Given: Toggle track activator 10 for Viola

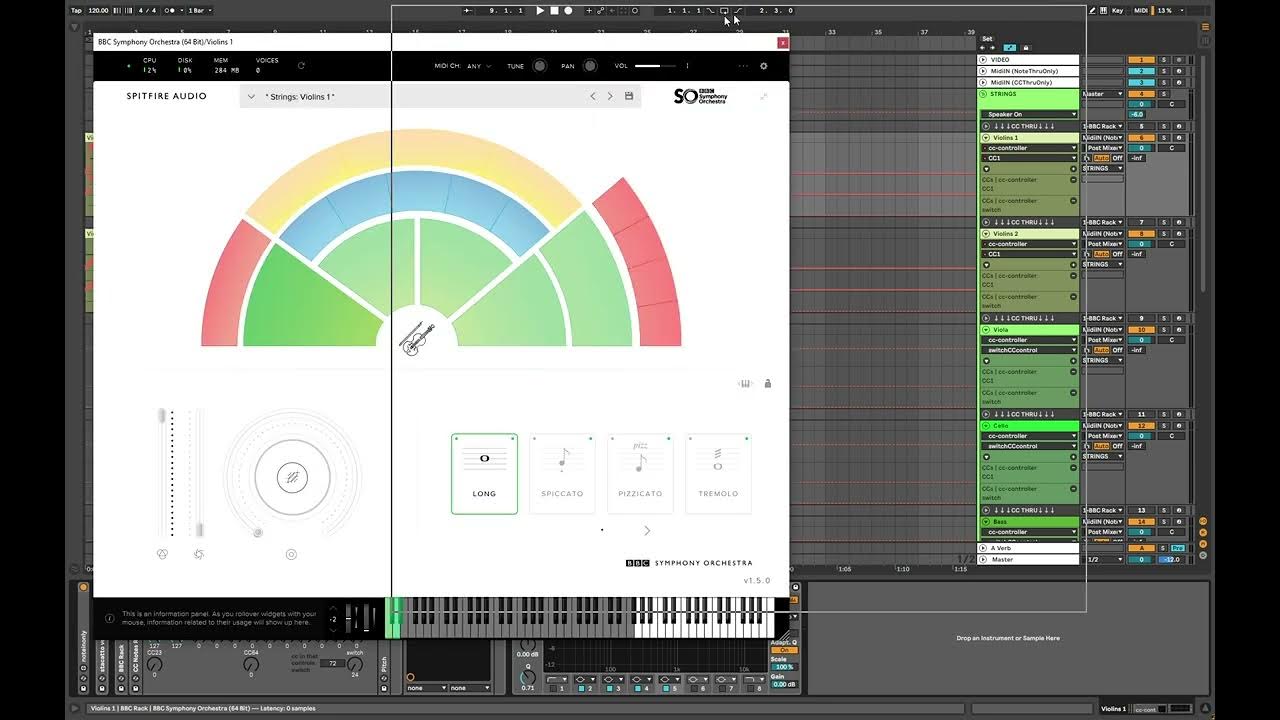Looking at the screenshot, I should [x=1141, y=329].
